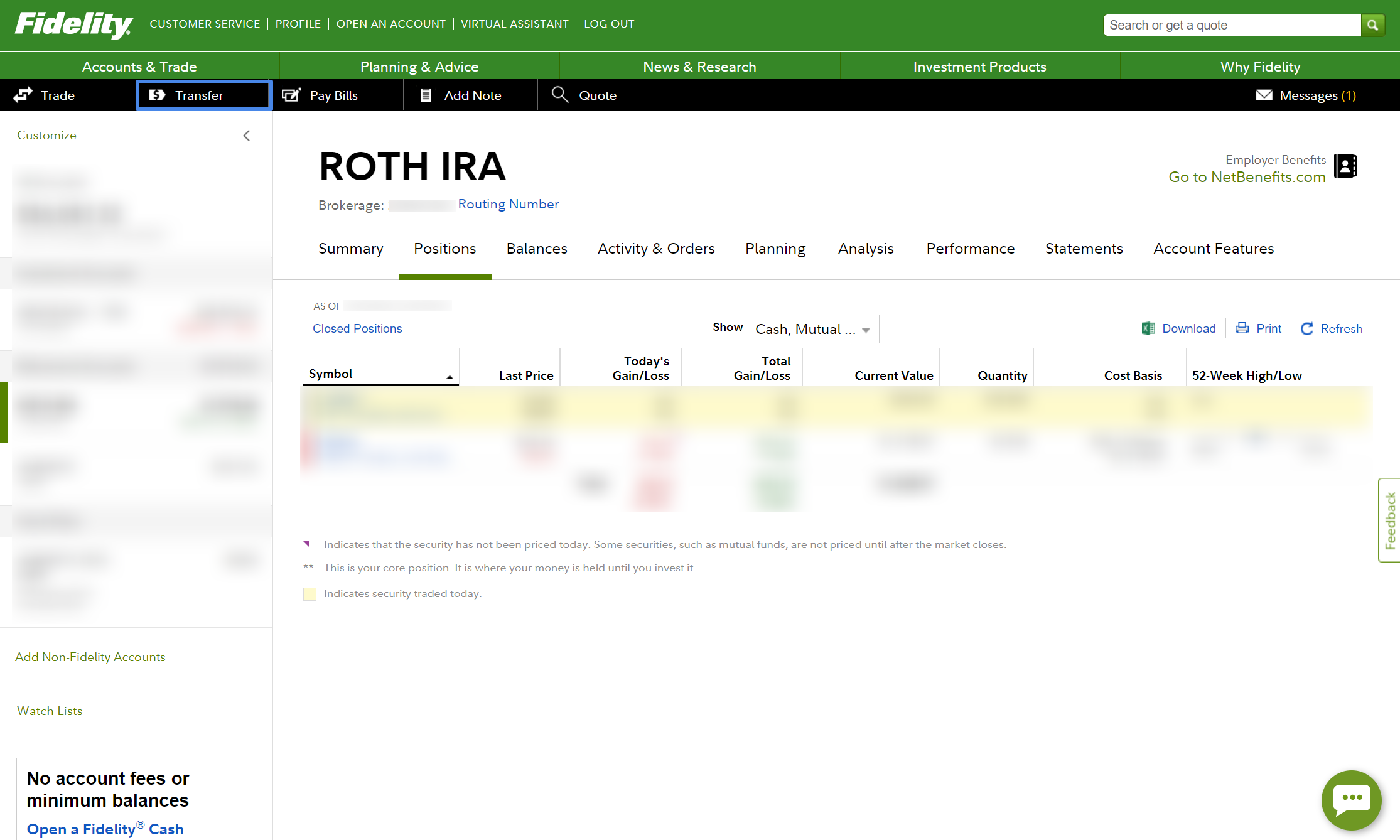Click the Search or get a quote field

pyautogui.click(x=1232, y=25)
